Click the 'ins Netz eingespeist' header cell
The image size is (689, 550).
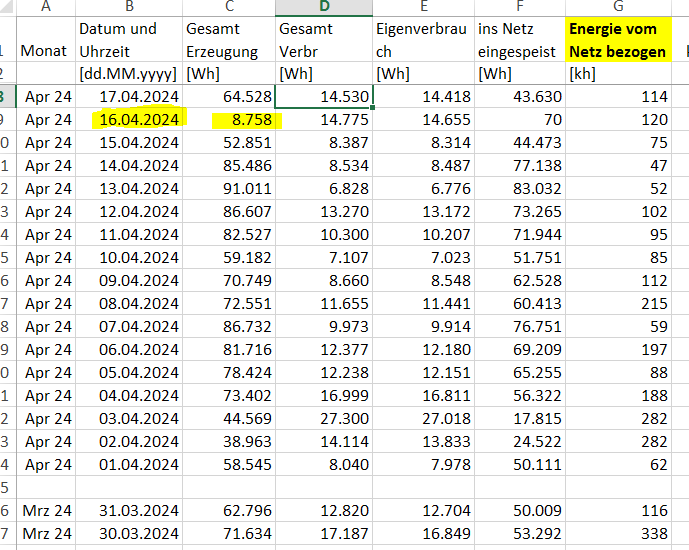[x=520, y=40]
